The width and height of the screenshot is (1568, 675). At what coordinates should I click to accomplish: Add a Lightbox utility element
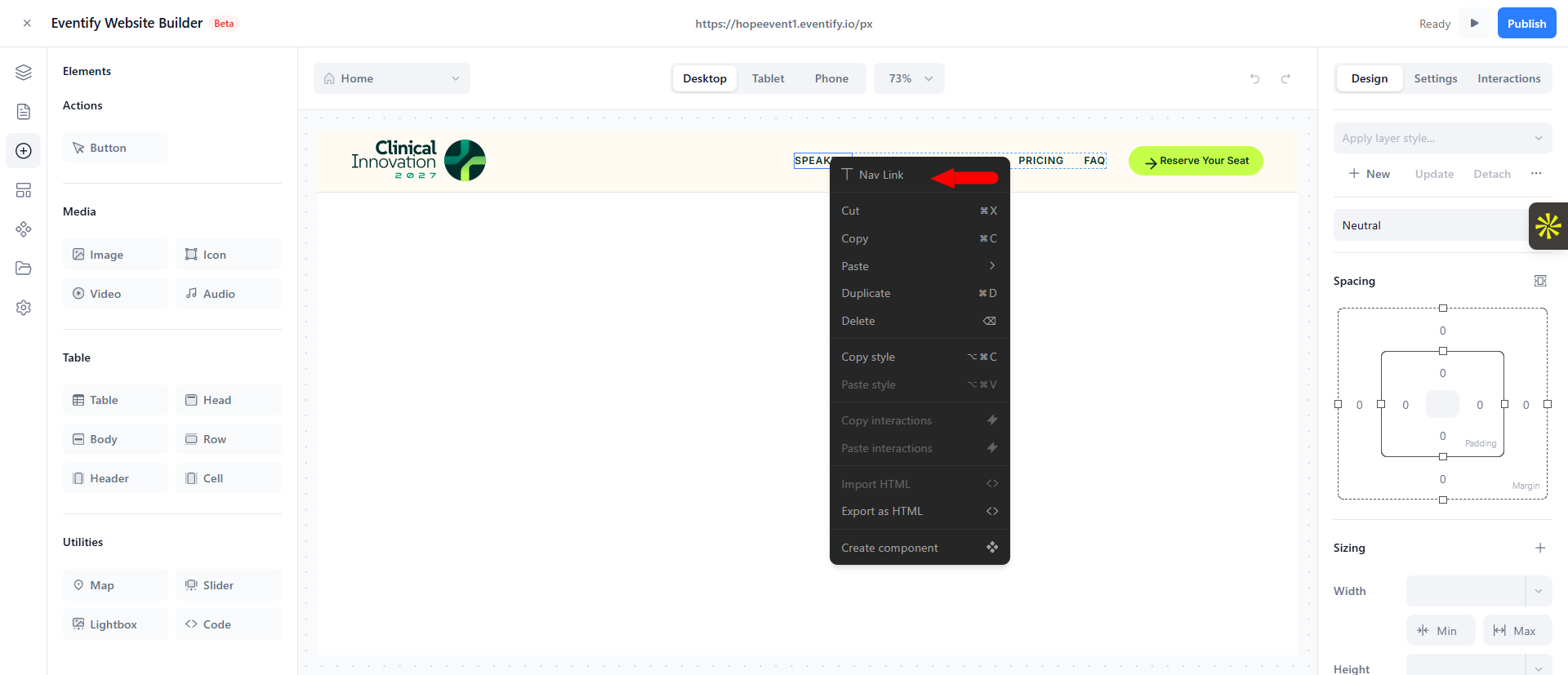(x=115, y=624)
